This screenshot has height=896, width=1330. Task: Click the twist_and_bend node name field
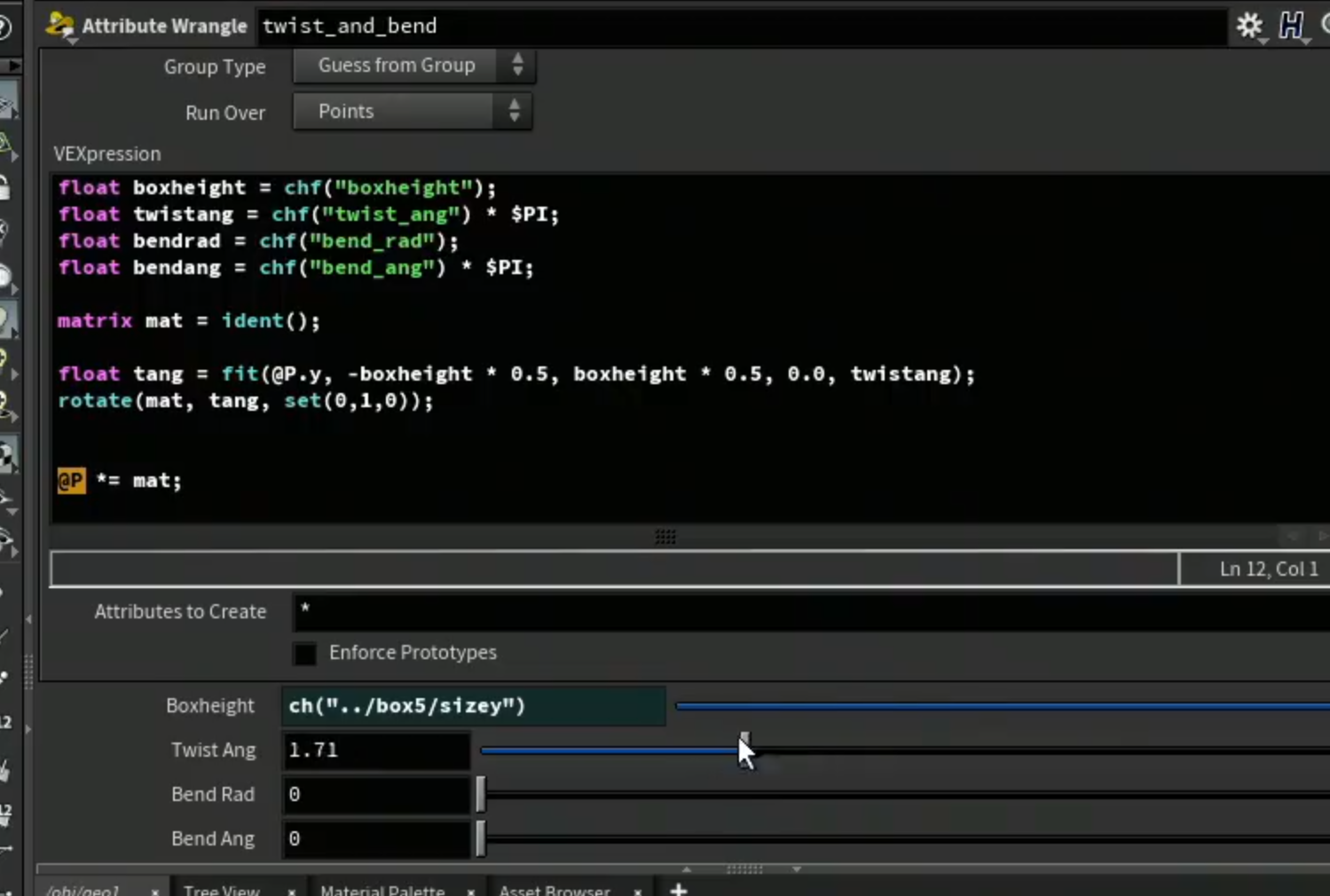point(742,26)
